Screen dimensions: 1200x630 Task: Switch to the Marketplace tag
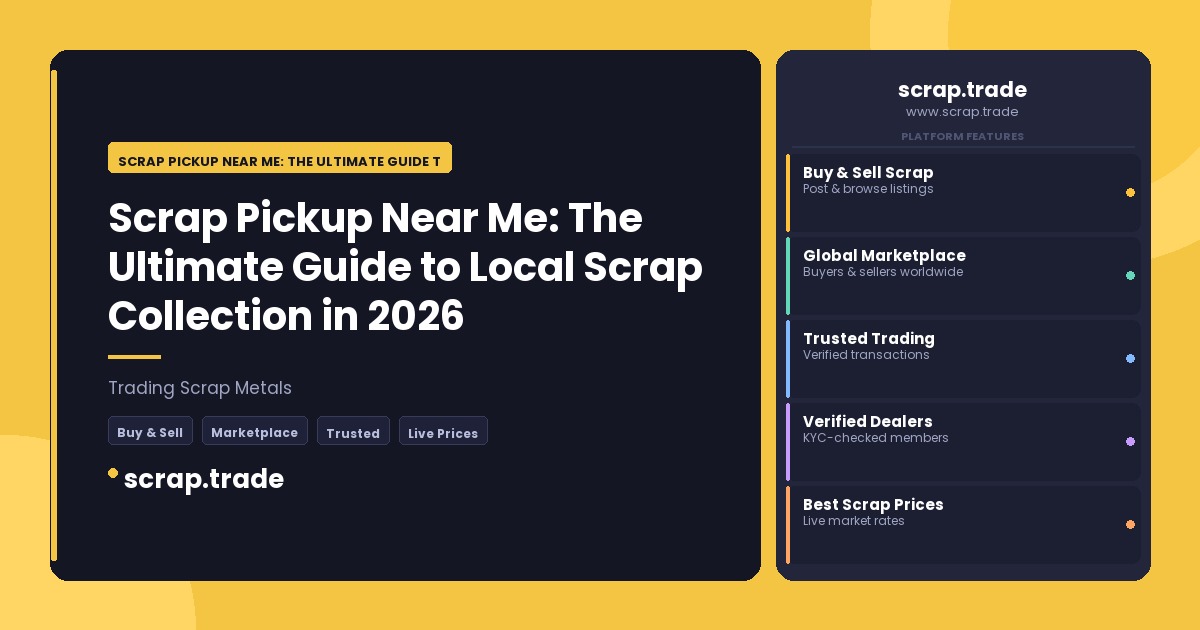tap(255, 431)
